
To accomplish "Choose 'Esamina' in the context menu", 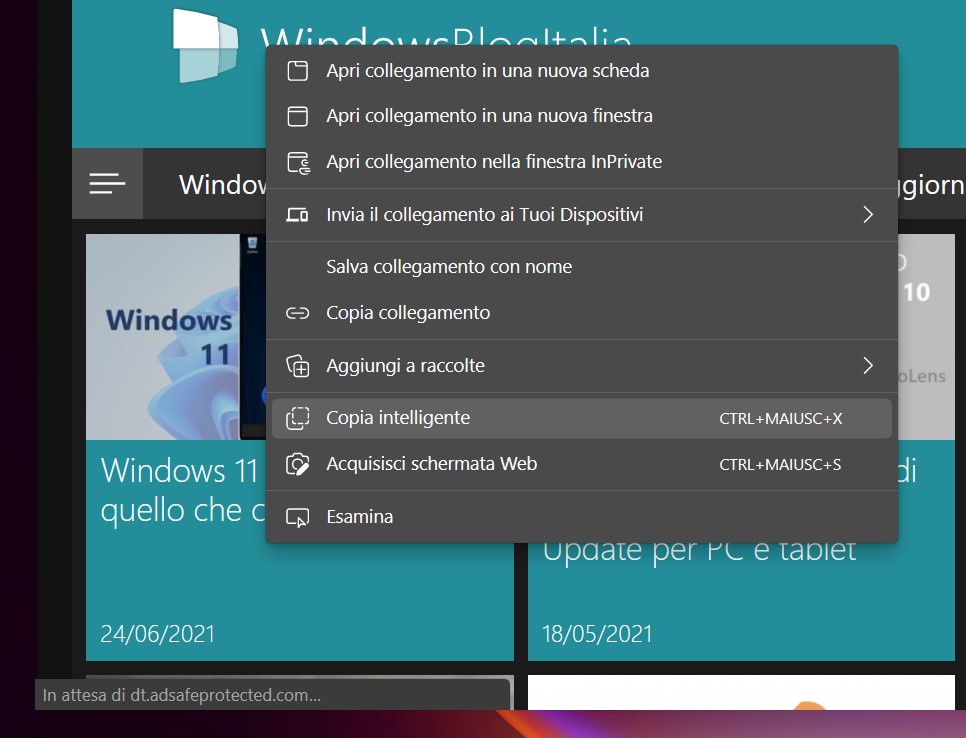I will pyautogui.click(x=582, y=517).
